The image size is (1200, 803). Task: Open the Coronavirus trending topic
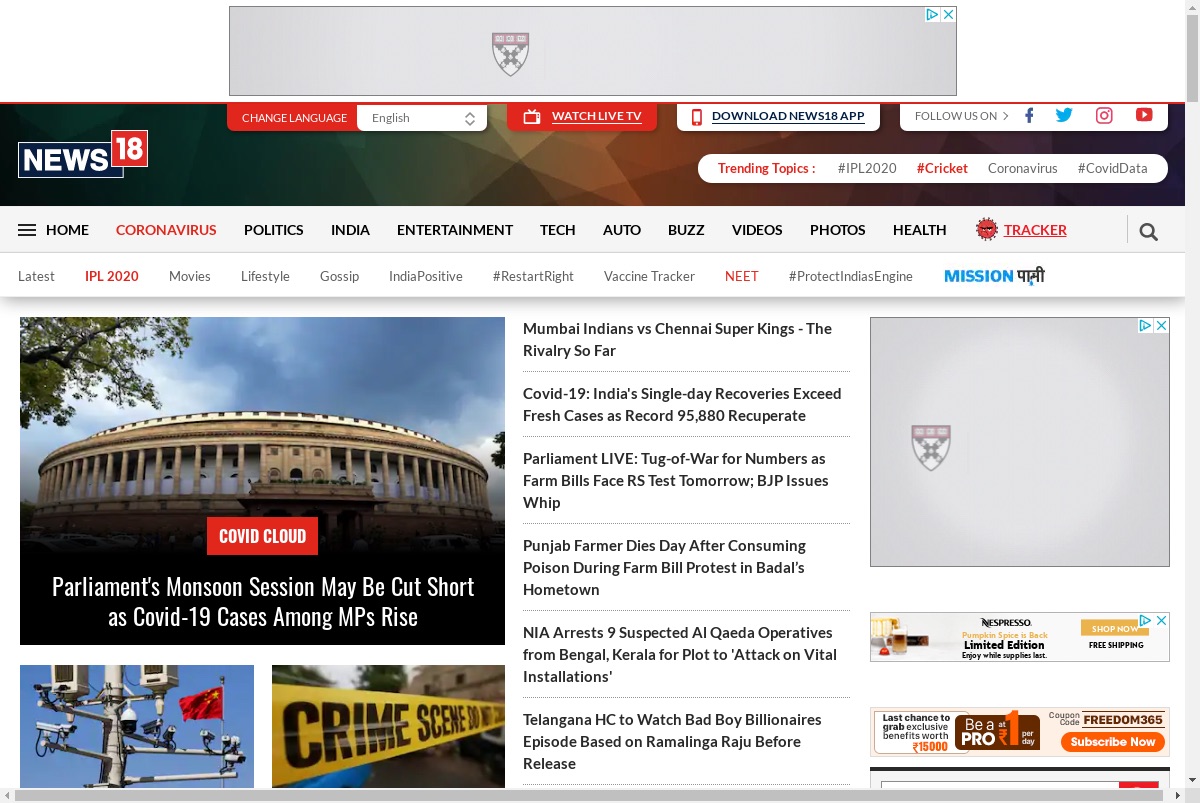click(1023, 168)
